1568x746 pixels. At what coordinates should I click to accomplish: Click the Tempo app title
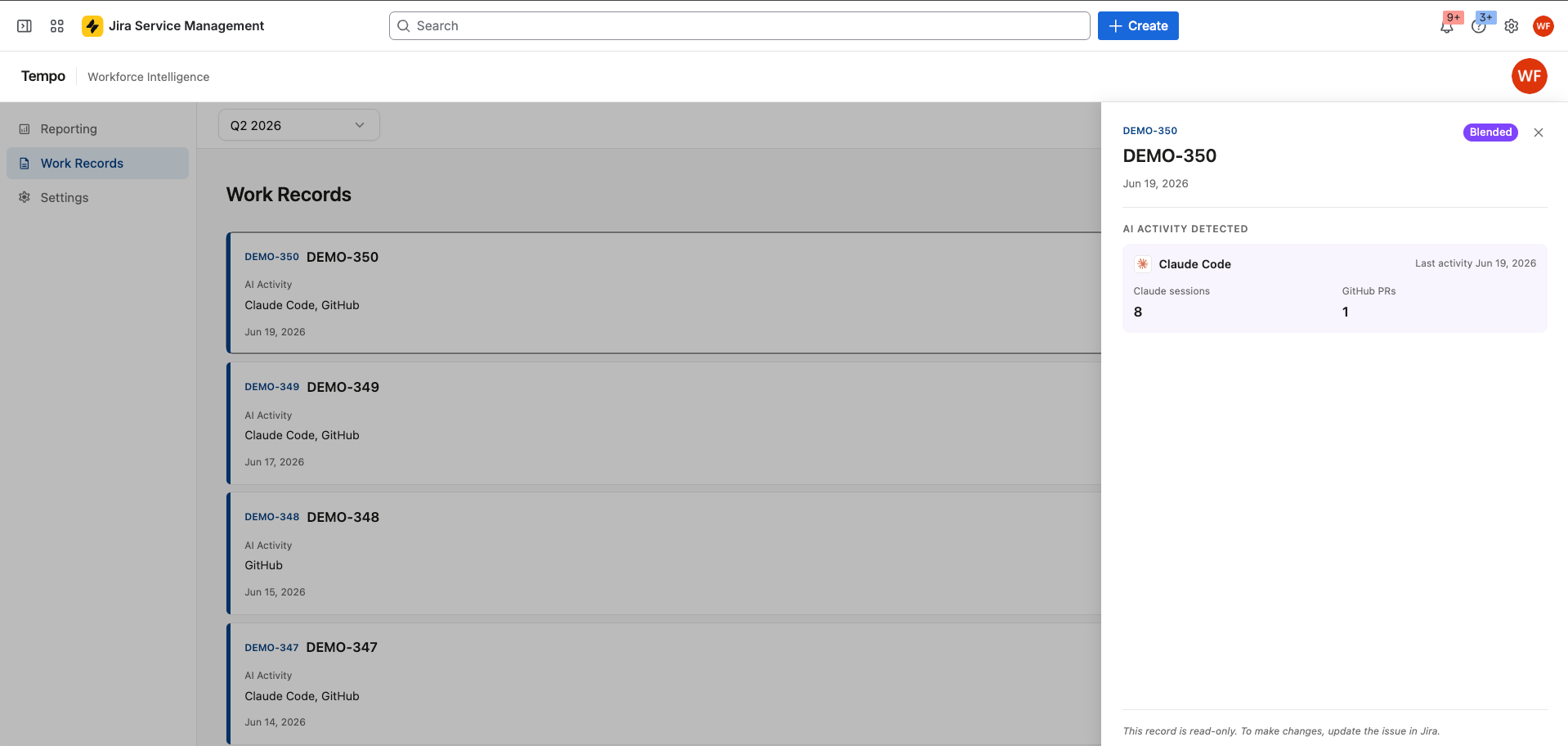[43, 76]
